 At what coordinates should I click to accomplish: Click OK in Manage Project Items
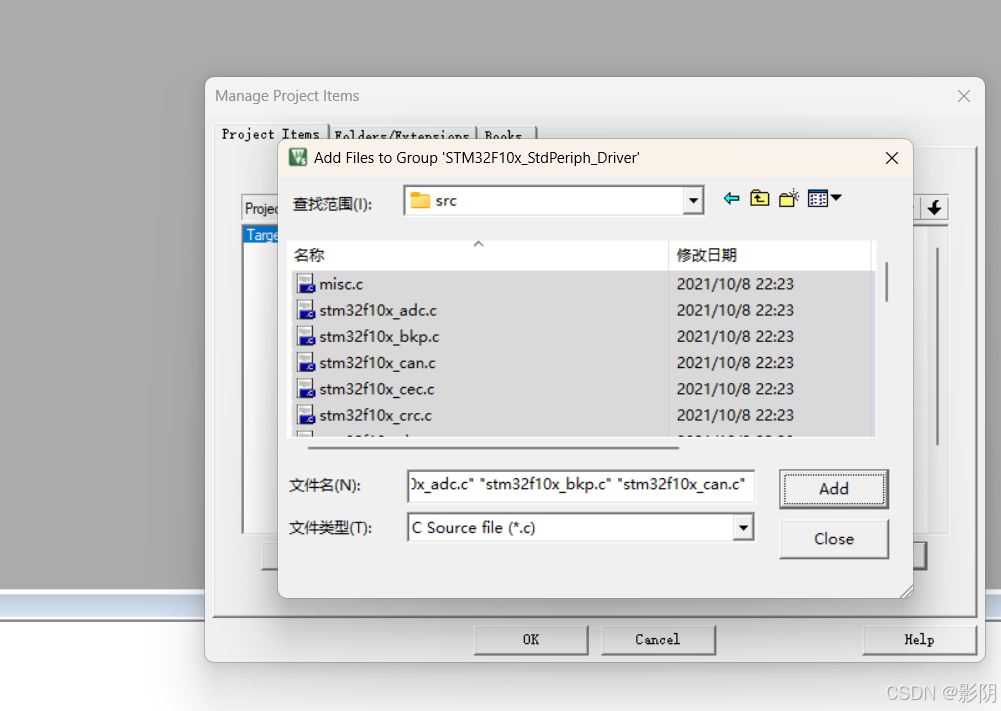click(x=531, y=640)
